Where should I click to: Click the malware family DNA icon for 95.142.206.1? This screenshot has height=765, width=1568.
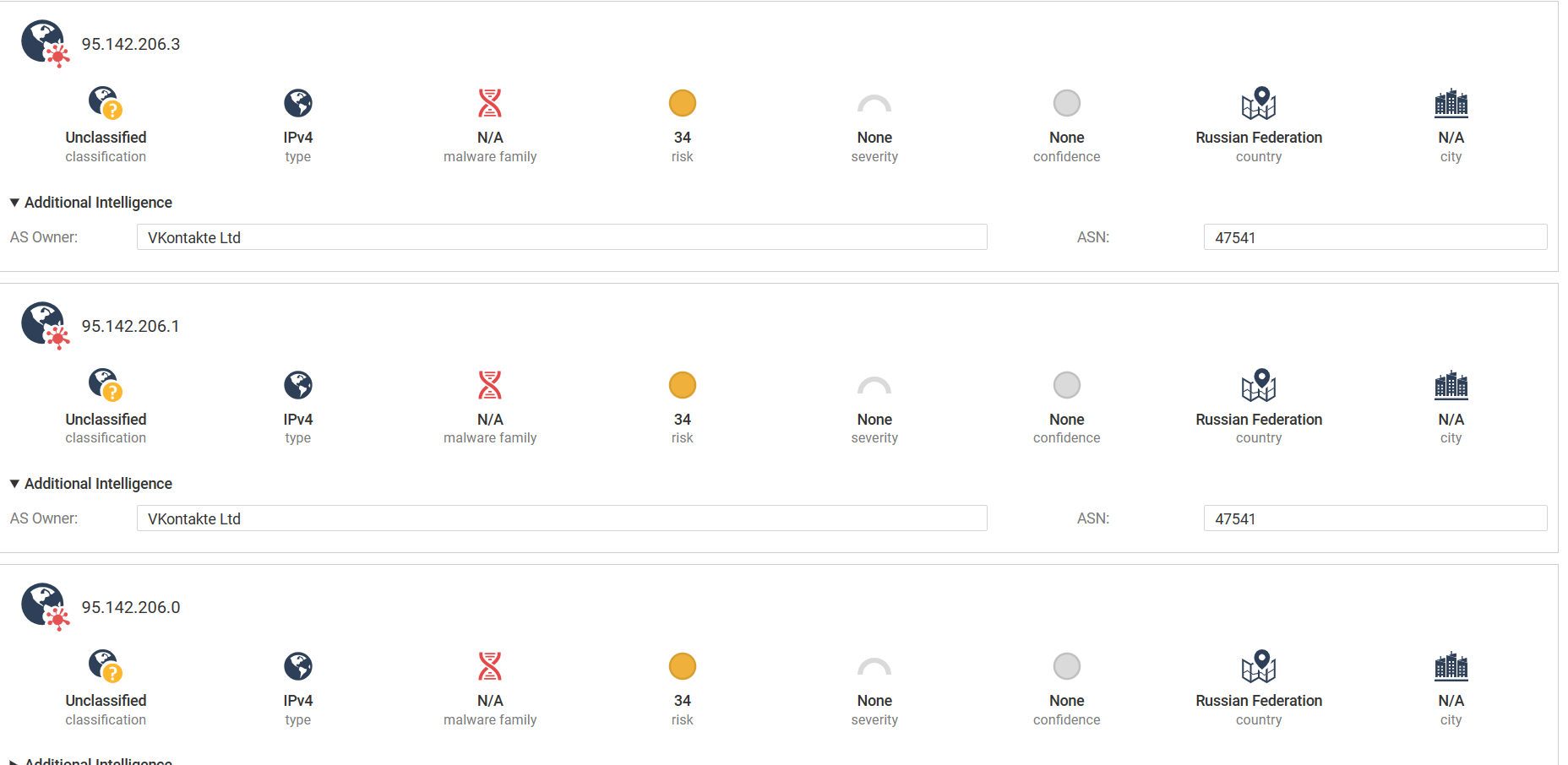(x=490, y=385)
